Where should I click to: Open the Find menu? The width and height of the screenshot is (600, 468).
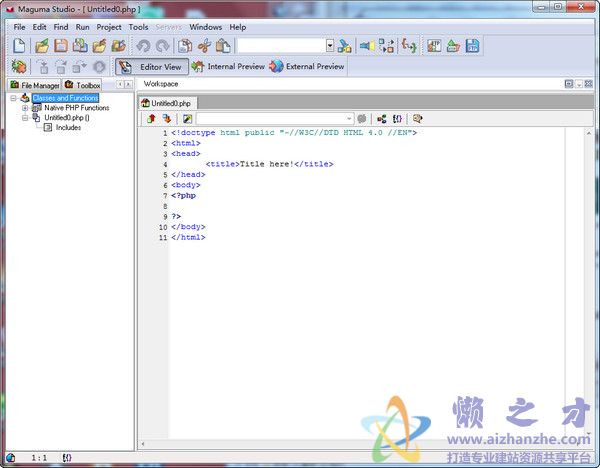pos(61,27)
